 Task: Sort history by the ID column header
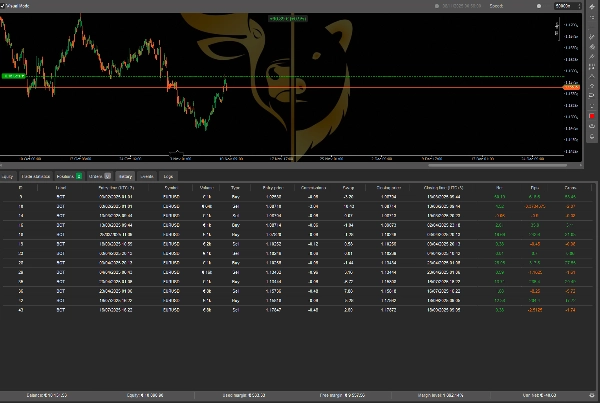[20, 188]
